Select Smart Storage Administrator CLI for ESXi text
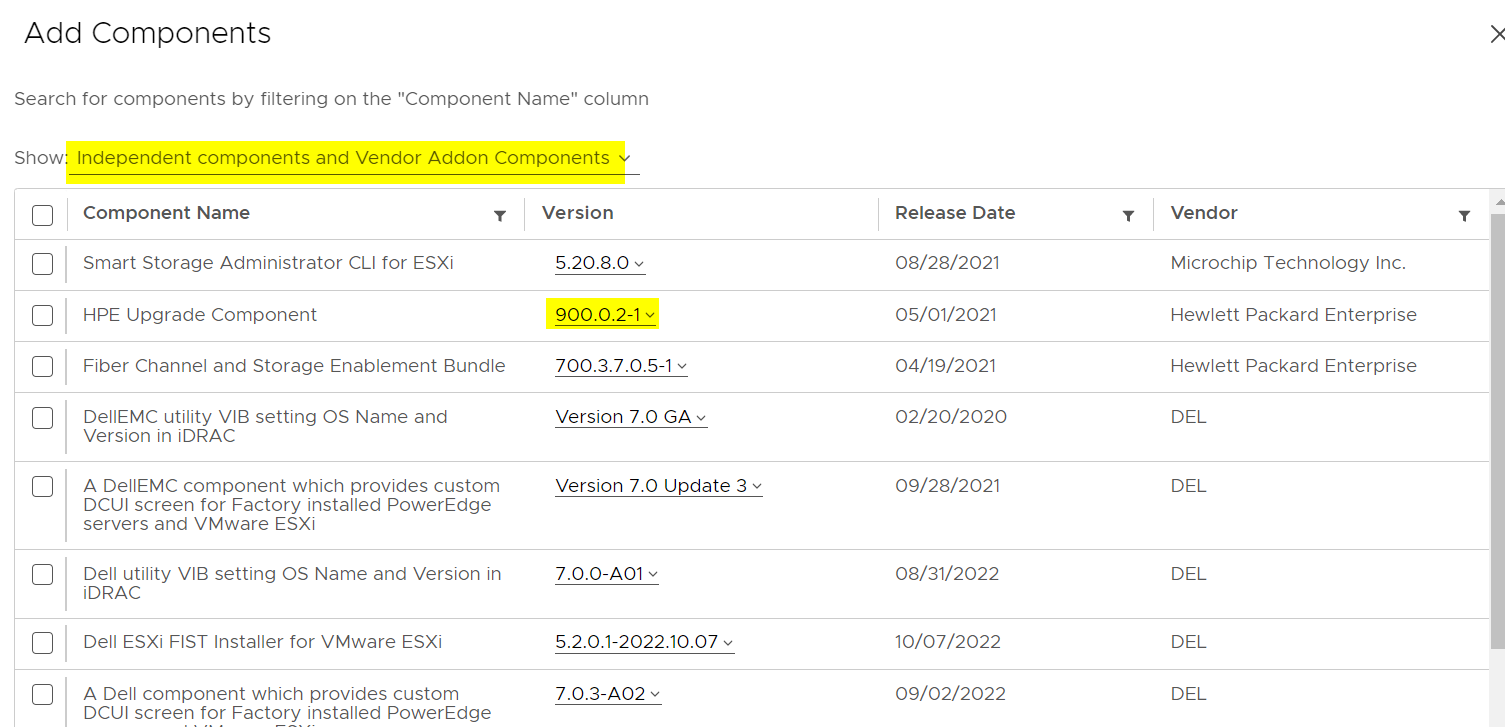This screenshot has width=1505, height=727. [x=268, y=263]
